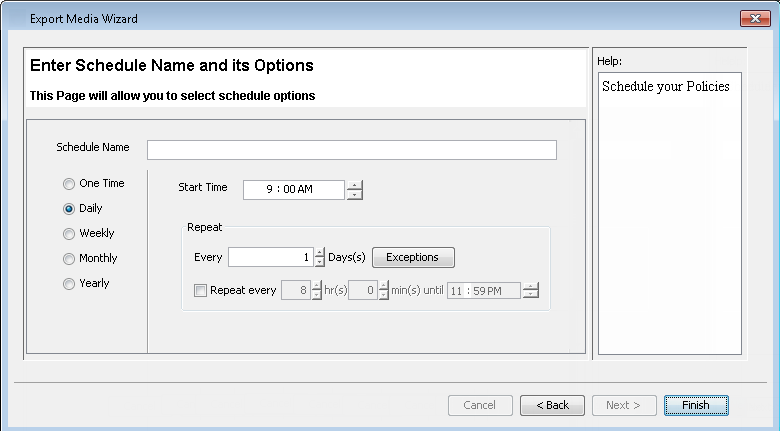Screen dimensions: 780x431
Task: Click the Every days number field
Action: coord(270,257)
